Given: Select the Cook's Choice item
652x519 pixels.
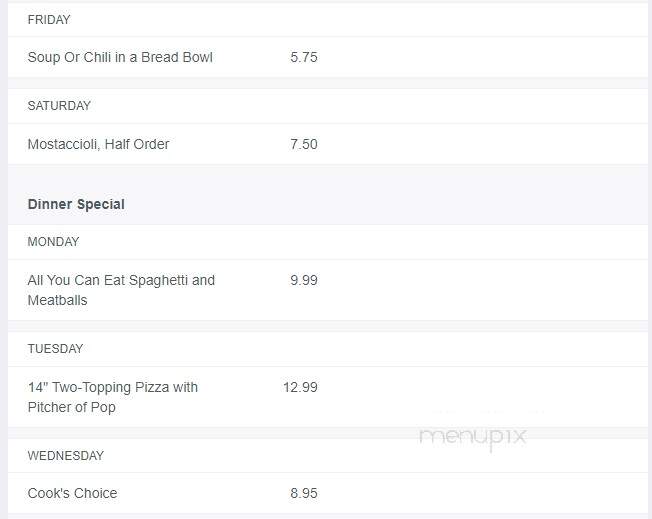Looking at the screenshot, I should click(72, 493).
